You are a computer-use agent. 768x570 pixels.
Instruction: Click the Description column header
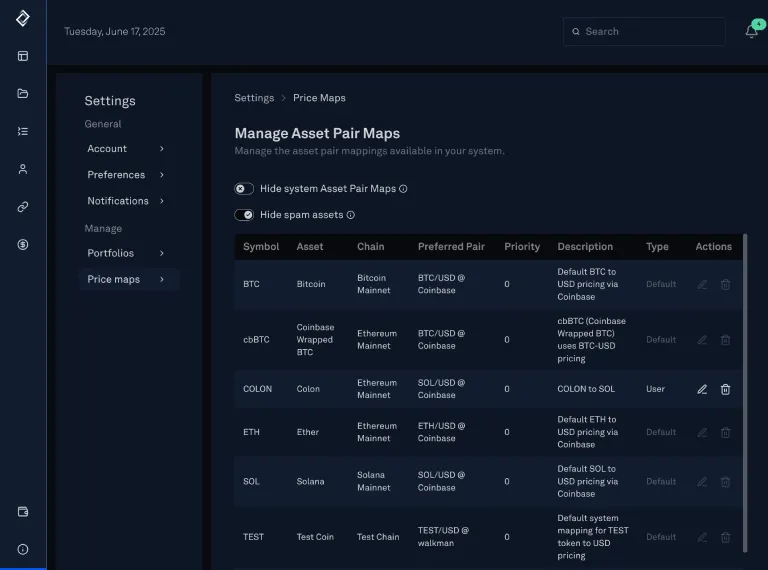[585, 247]
